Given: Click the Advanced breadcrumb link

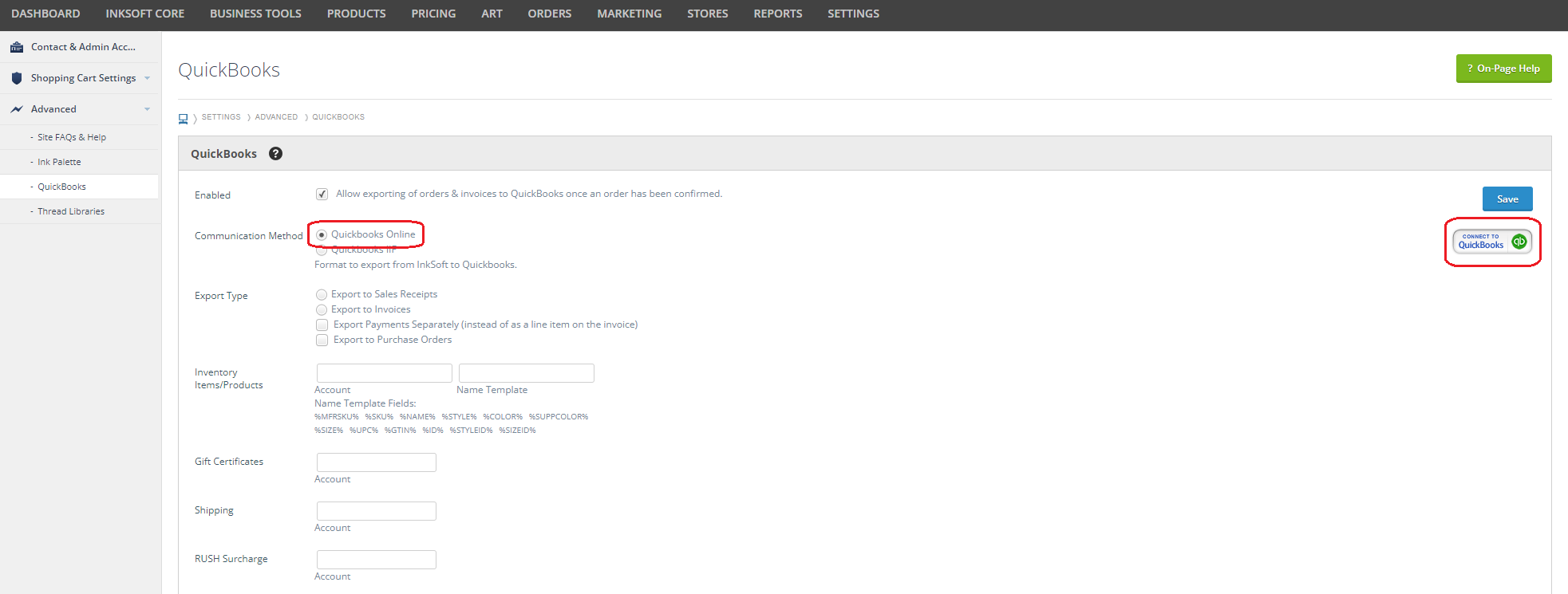Looking at the screenshot, I should click(x=276, y=117).
